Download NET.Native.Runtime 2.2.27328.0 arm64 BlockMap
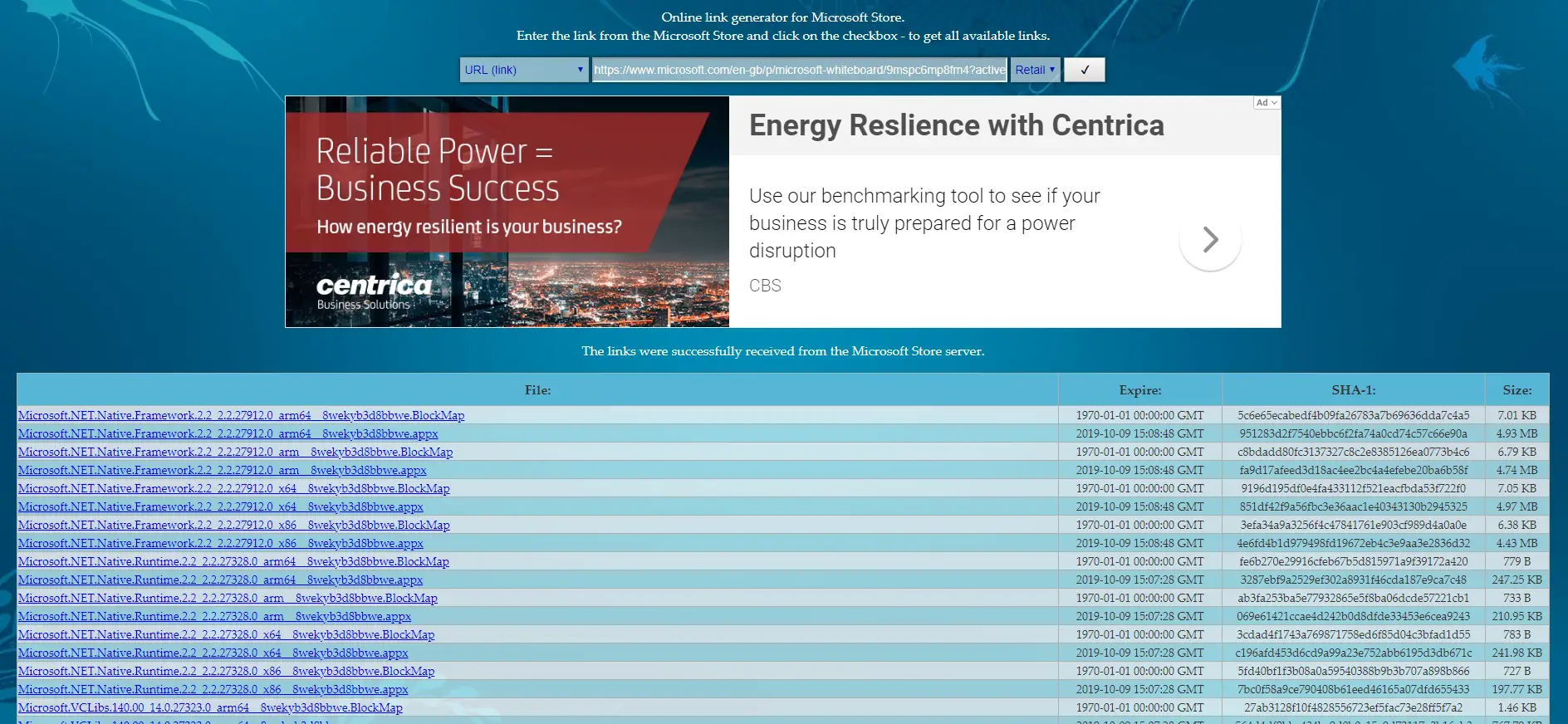 coord(234,561)
